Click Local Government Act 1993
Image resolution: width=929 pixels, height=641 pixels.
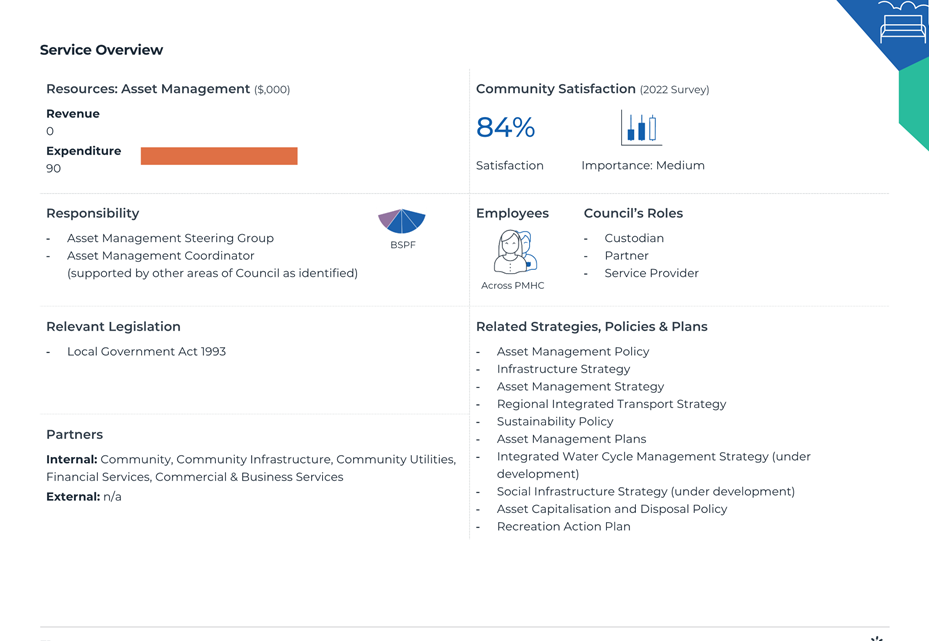pos(146,351)
